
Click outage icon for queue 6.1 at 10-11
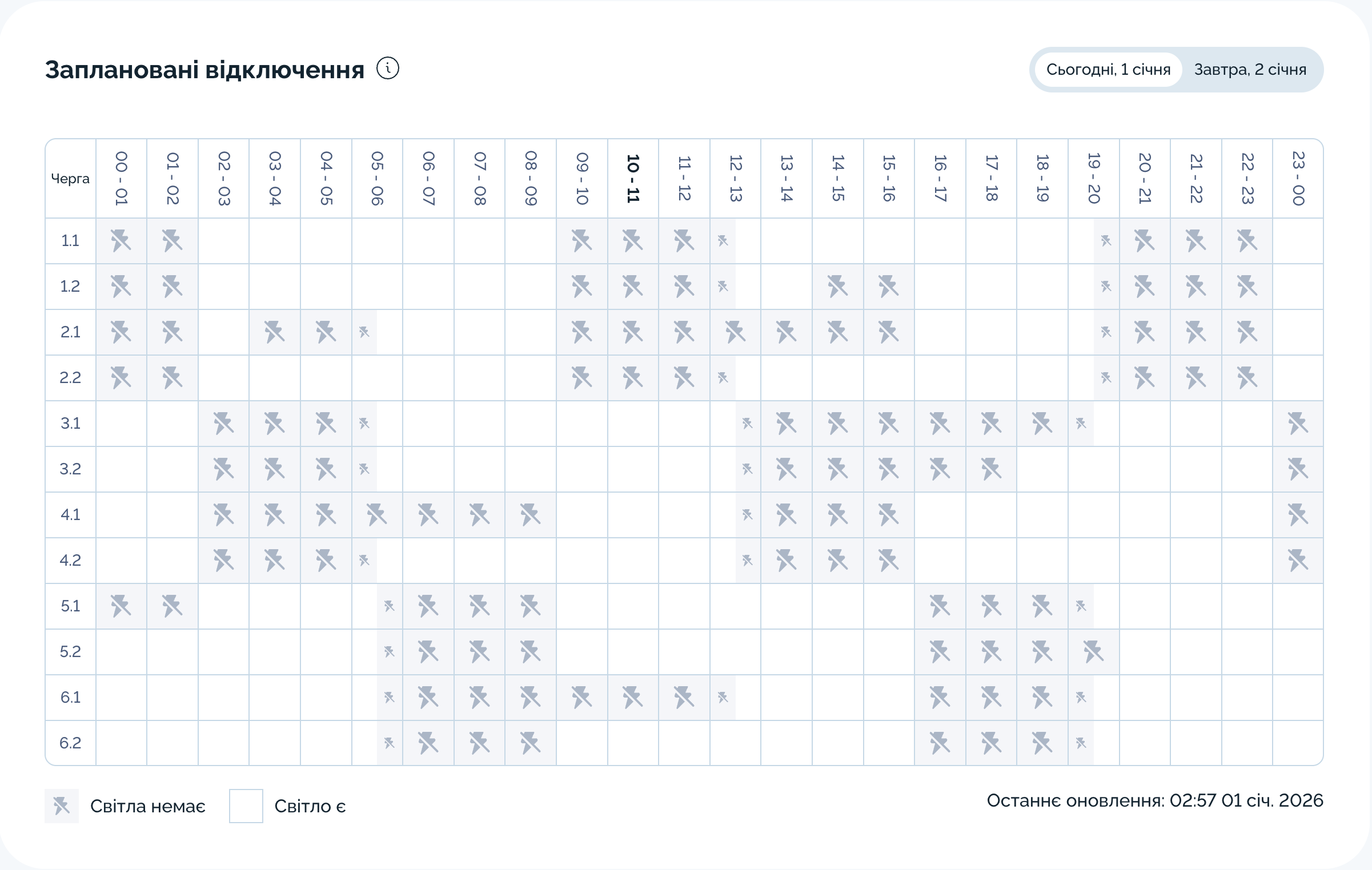pos(633,698)
